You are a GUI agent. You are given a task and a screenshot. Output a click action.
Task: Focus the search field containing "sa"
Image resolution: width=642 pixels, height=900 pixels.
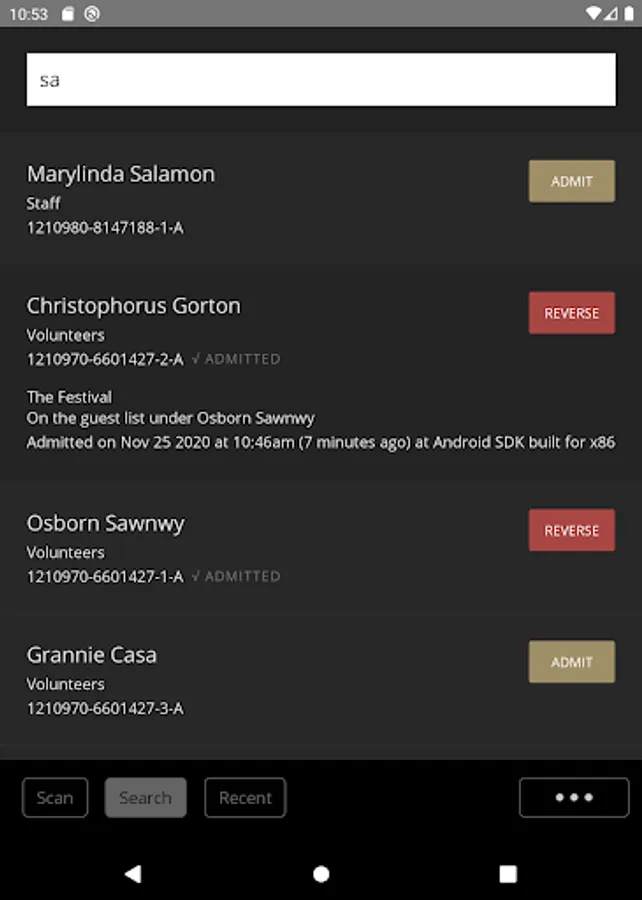[x=321, y=80]
